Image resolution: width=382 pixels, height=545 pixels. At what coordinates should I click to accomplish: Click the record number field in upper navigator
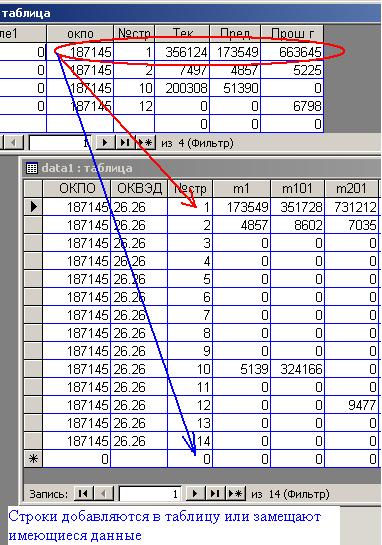60,143
